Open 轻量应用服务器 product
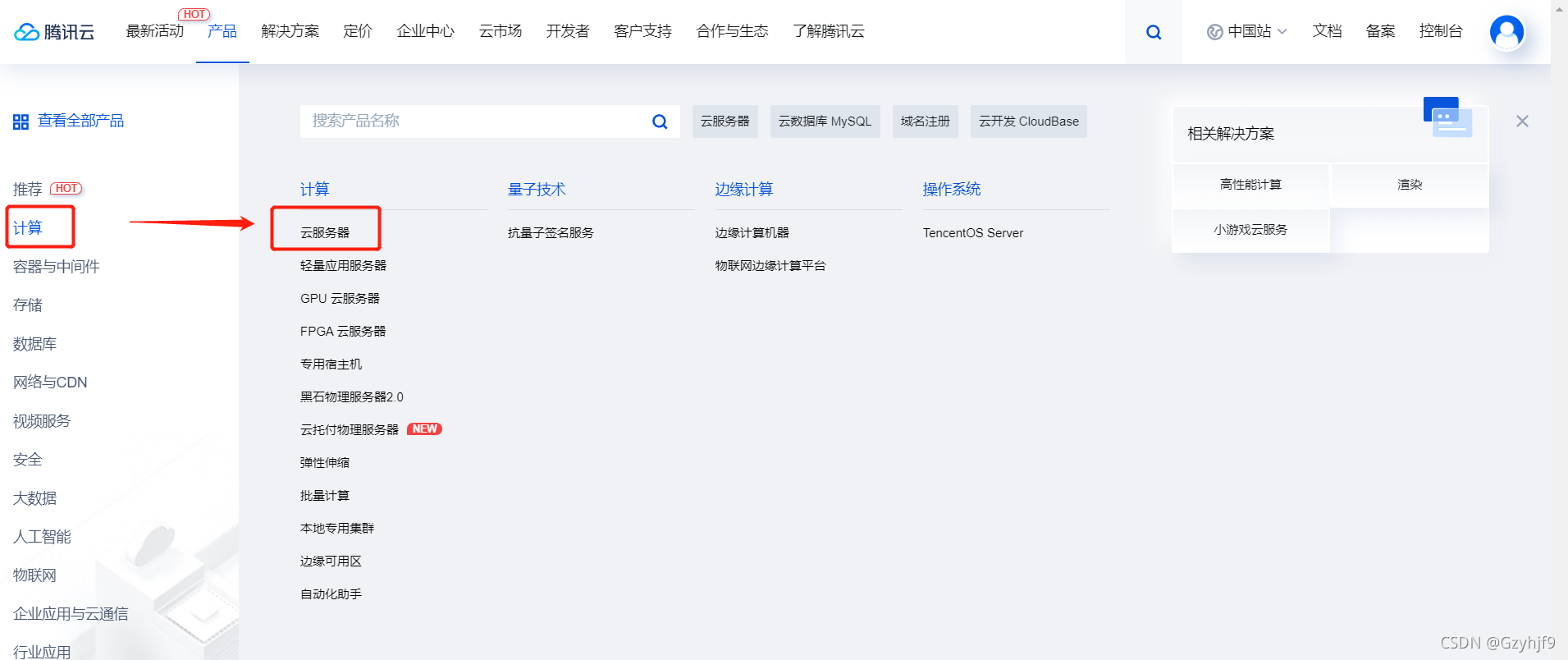This screenshot has width=1568, height=660. (x=343, y=266)
